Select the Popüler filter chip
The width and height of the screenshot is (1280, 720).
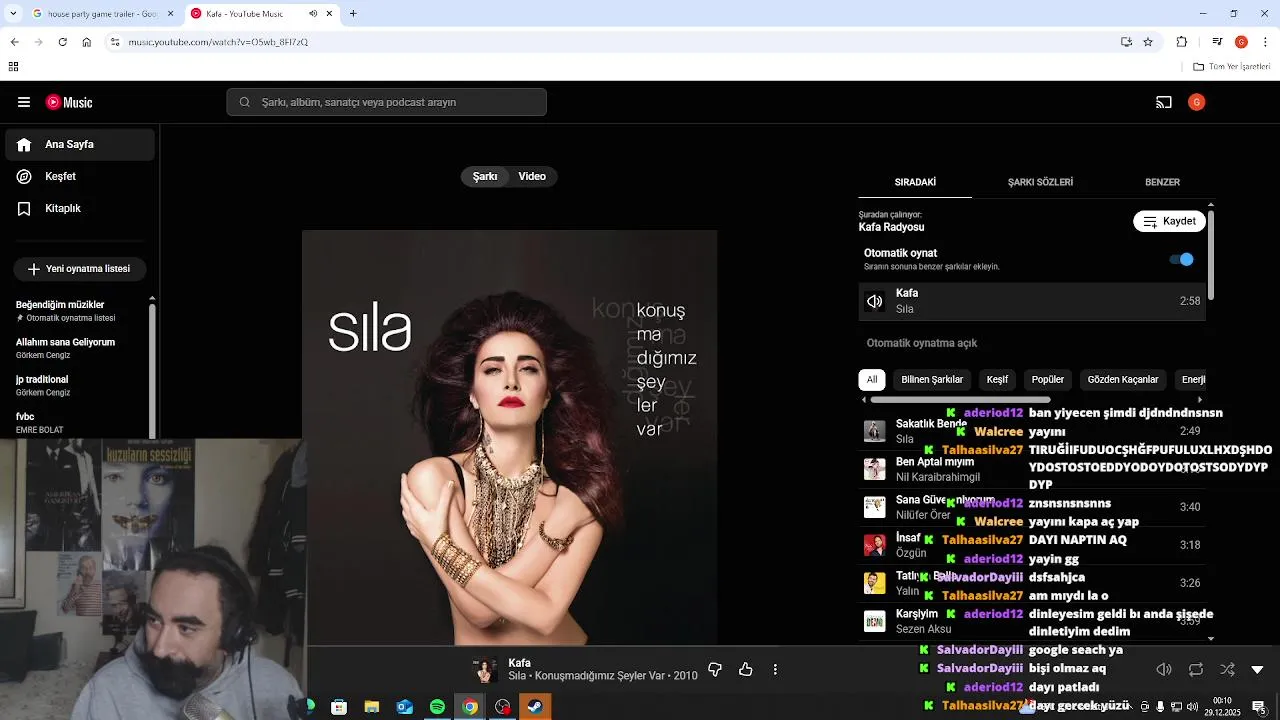coord(1048,379)
